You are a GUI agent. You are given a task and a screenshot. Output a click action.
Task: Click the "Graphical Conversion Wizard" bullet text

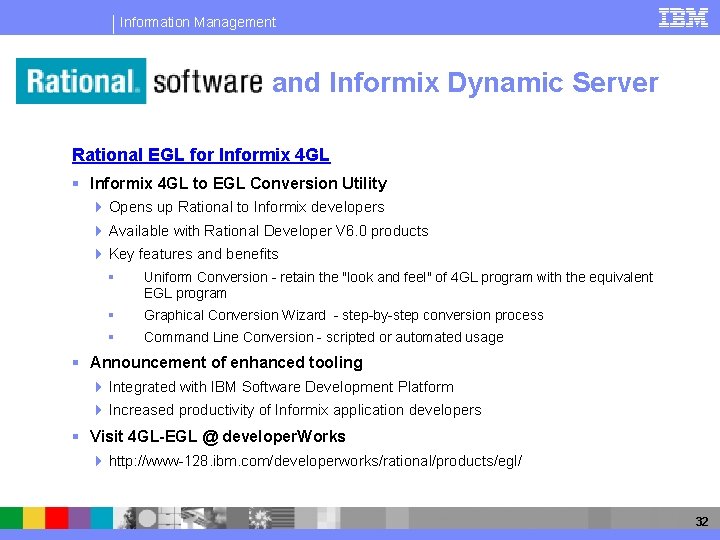[x=343, y=315]
